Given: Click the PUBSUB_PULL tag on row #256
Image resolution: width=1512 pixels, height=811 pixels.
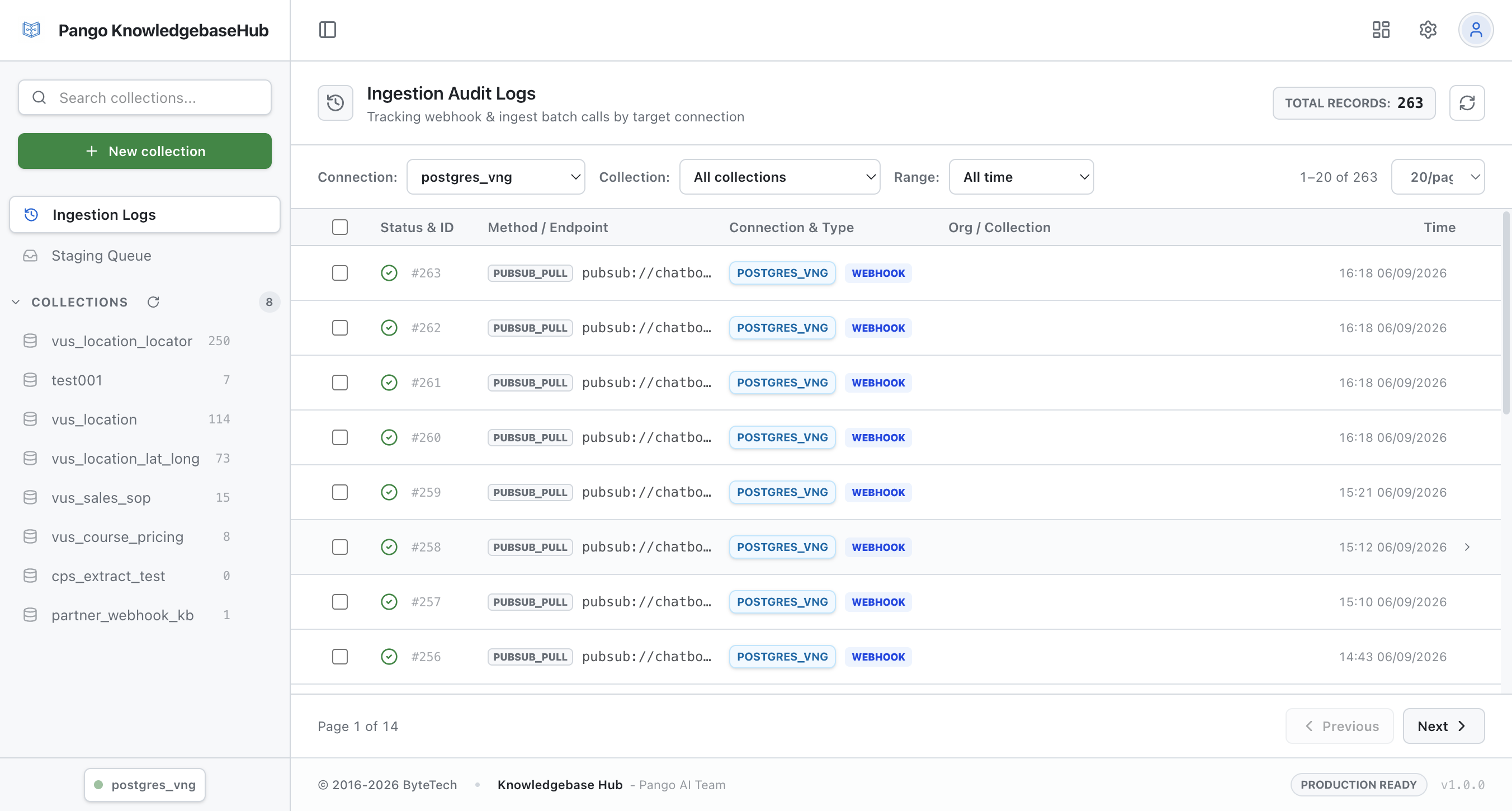Looking at the screenshot, I should coord(530,657).
